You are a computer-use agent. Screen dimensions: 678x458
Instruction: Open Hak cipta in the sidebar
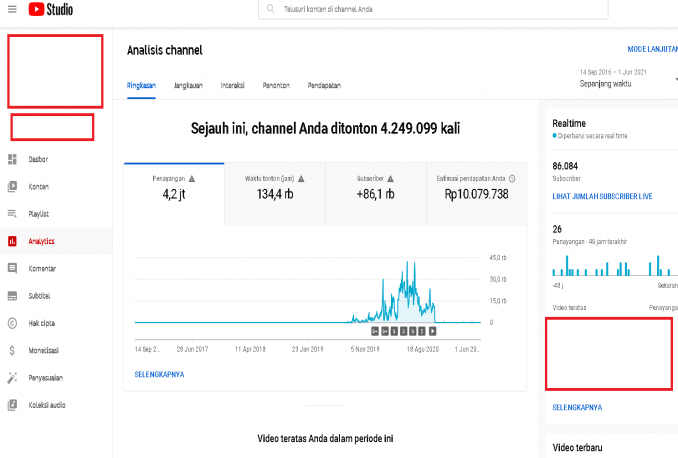[41, 323]
